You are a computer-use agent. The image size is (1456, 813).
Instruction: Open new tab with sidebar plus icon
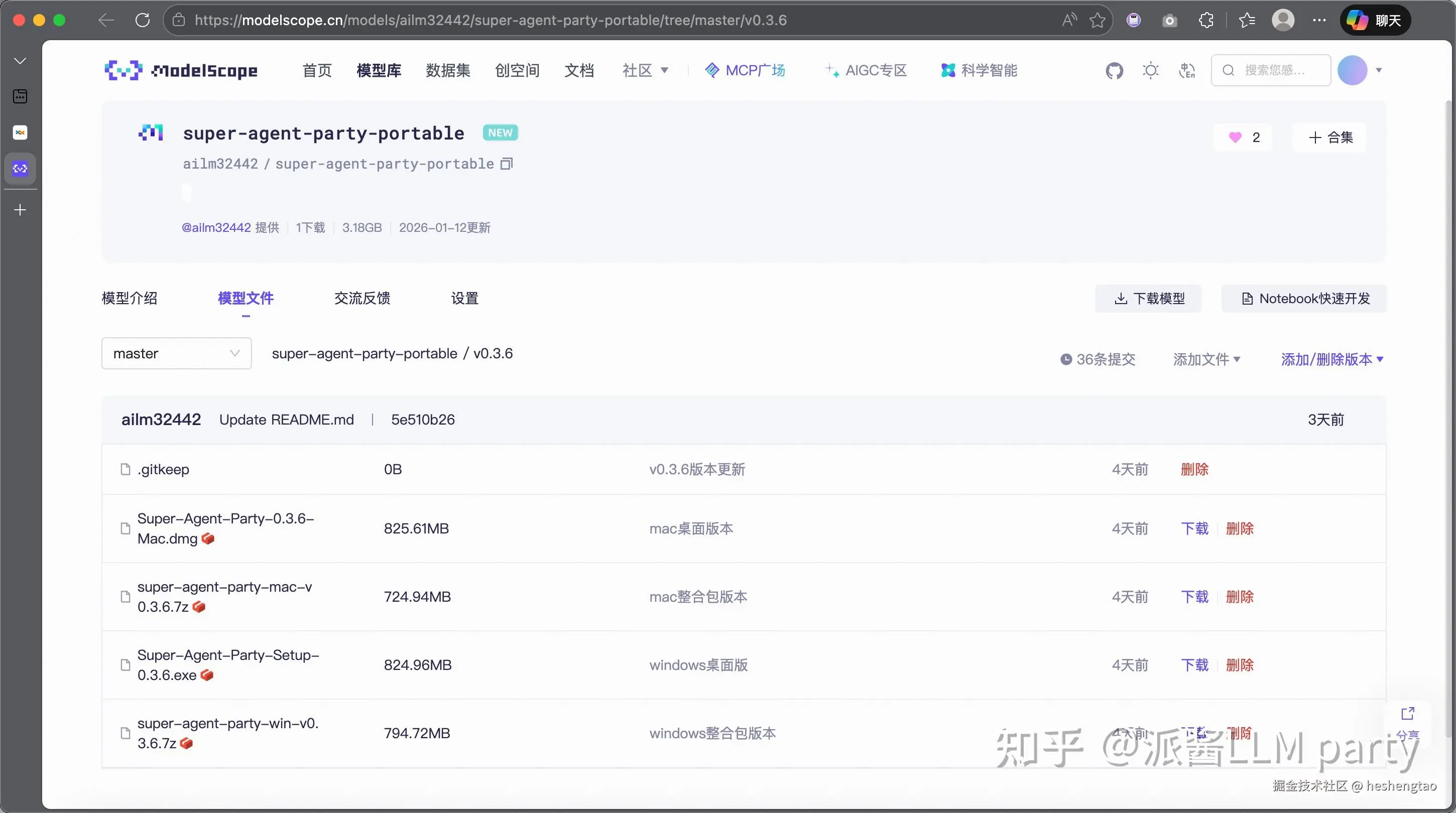[x=20, y=210]
